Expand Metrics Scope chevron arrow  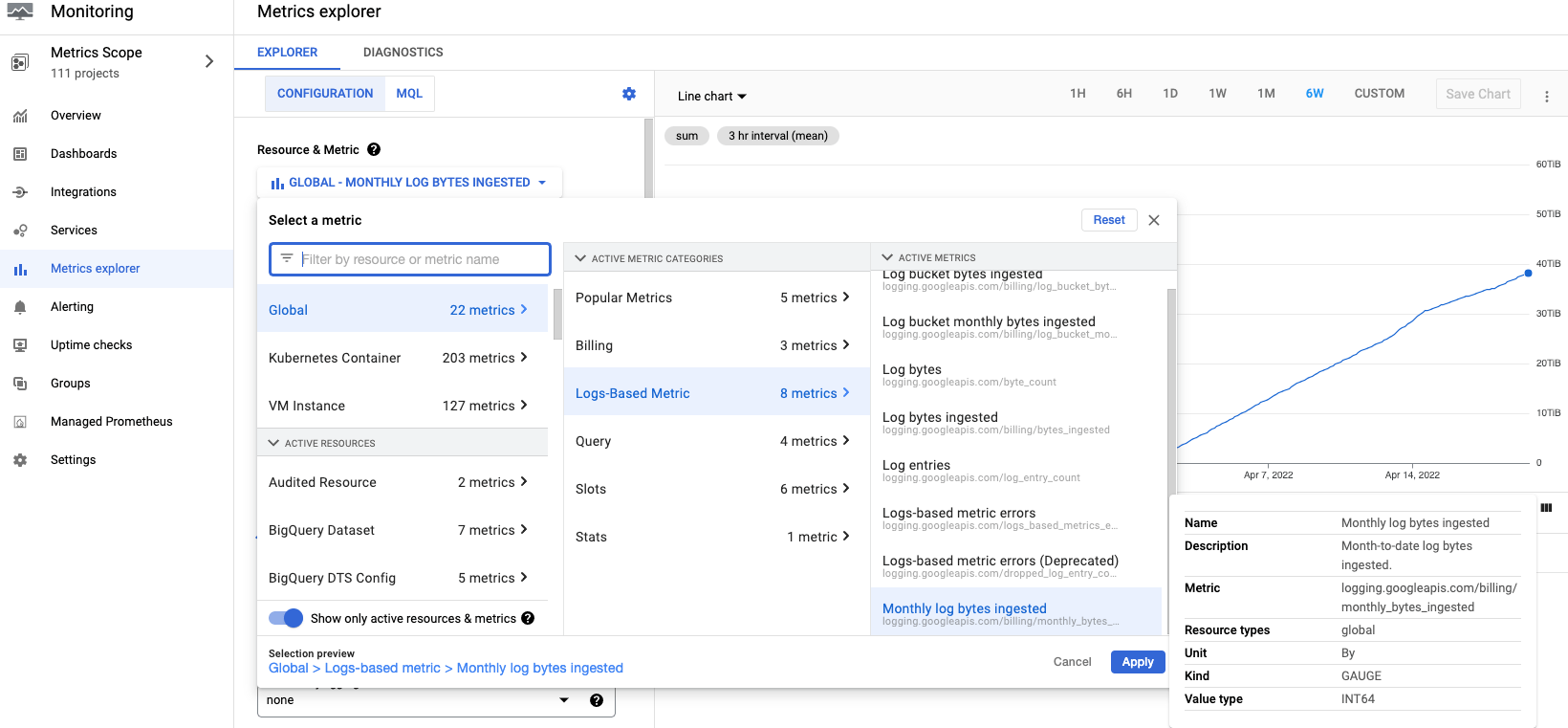(209, 61)
